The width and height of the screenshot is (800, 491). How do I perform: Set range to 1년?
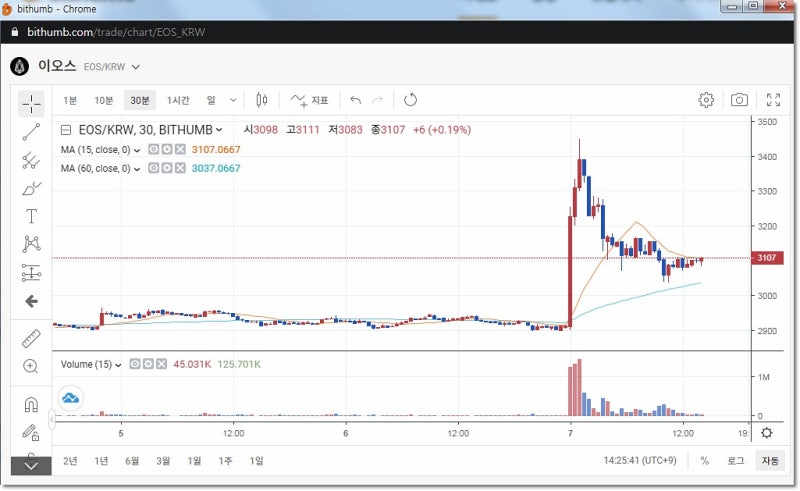coord(101,461)
